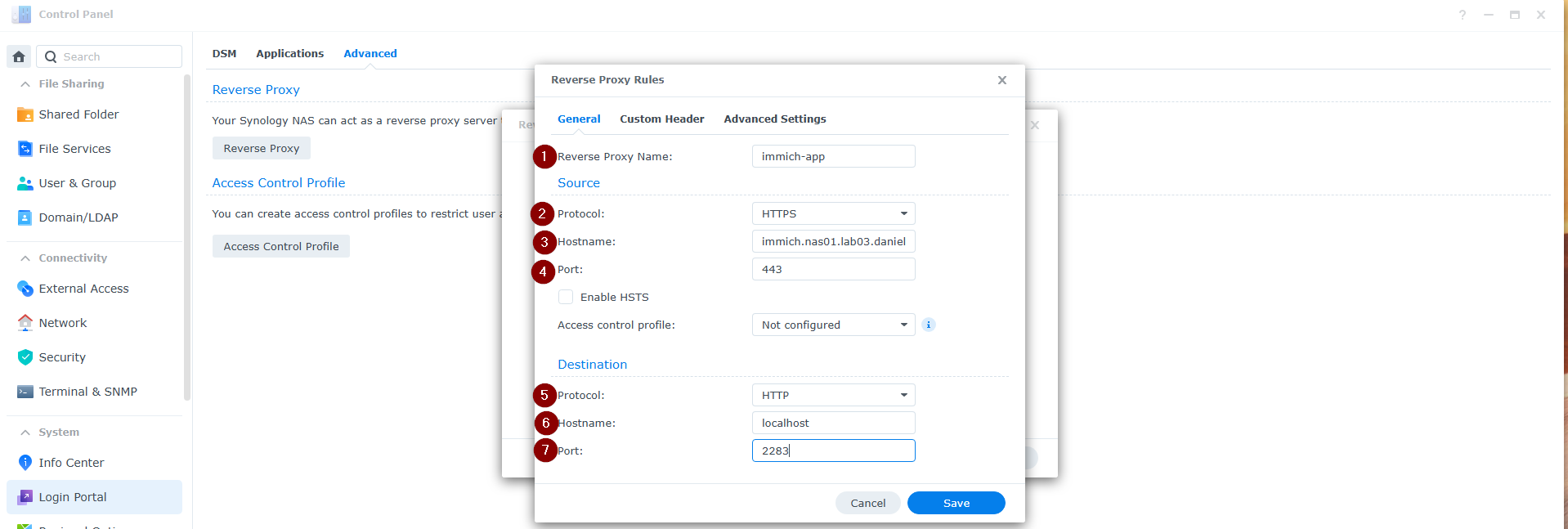Open the Source Protocol HTTPS dropdown
Image resolution: width=1568 pixels, height=529 pixels.
833,213
